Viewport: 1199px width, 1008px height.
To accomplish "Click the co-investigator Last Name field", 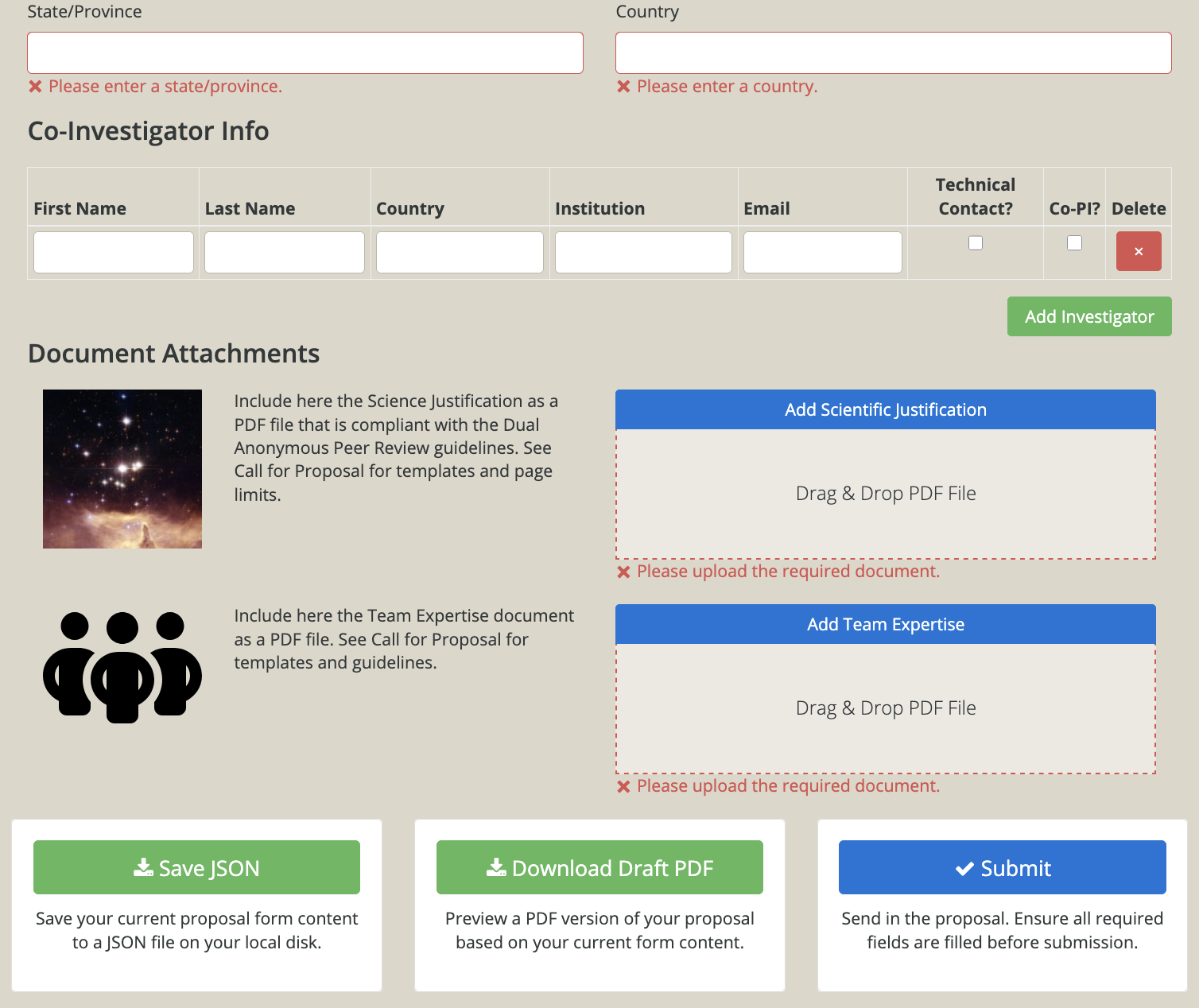I will coord(285,253).
